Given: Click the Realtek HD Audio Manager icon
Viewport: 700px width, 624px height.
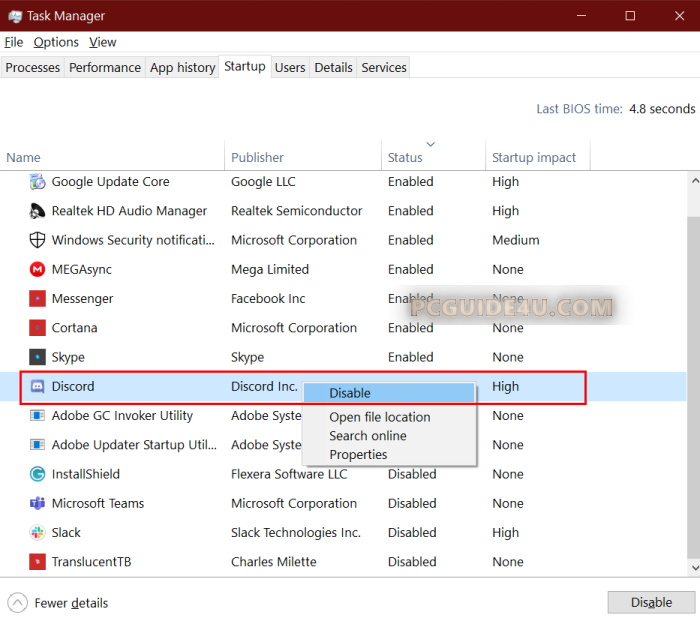Looking at the screenshot, I should tap(37, 211).
